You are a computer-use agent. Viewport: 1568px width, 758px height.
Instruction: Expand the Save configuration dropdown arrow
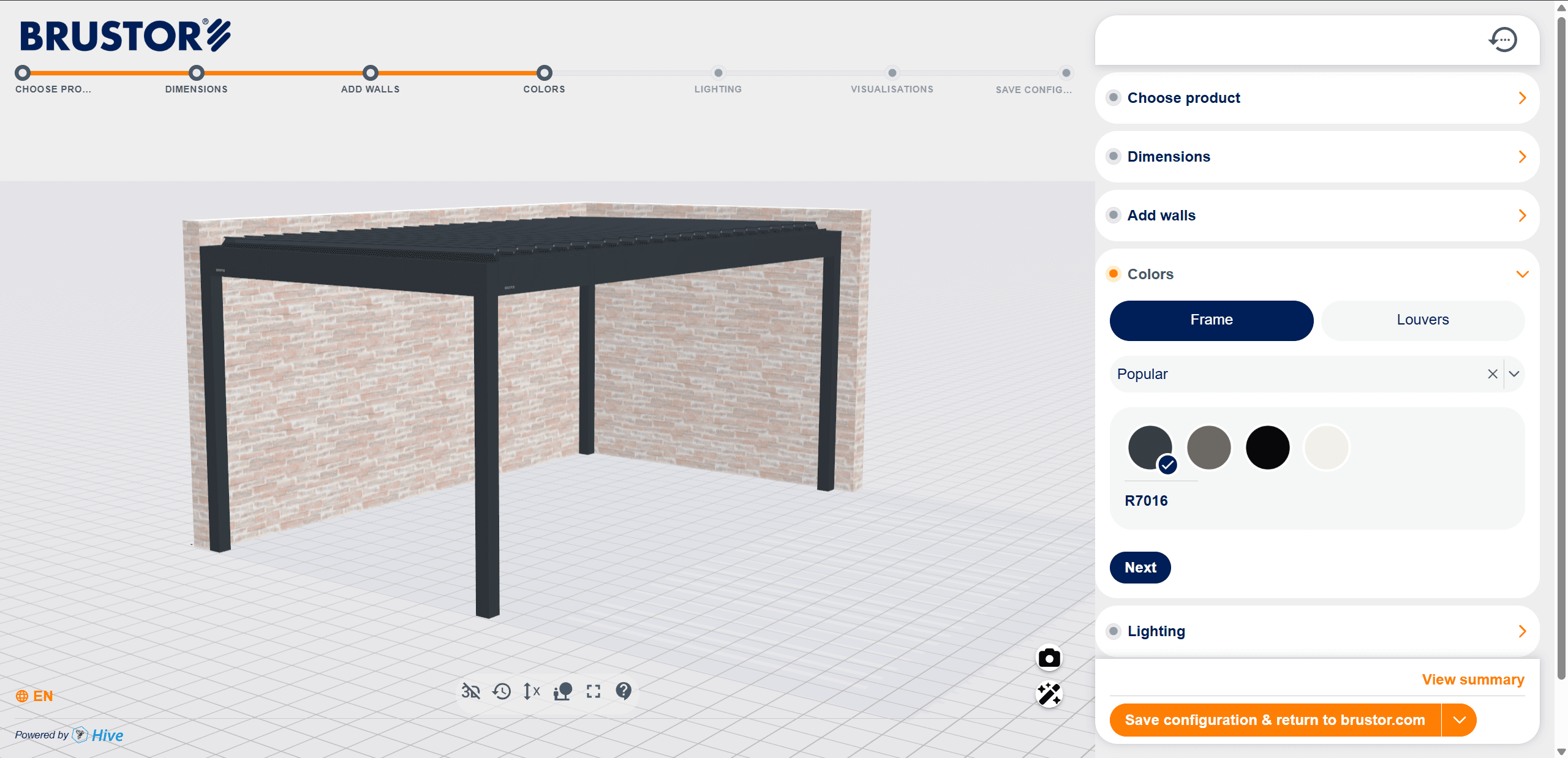(1458, 720)
